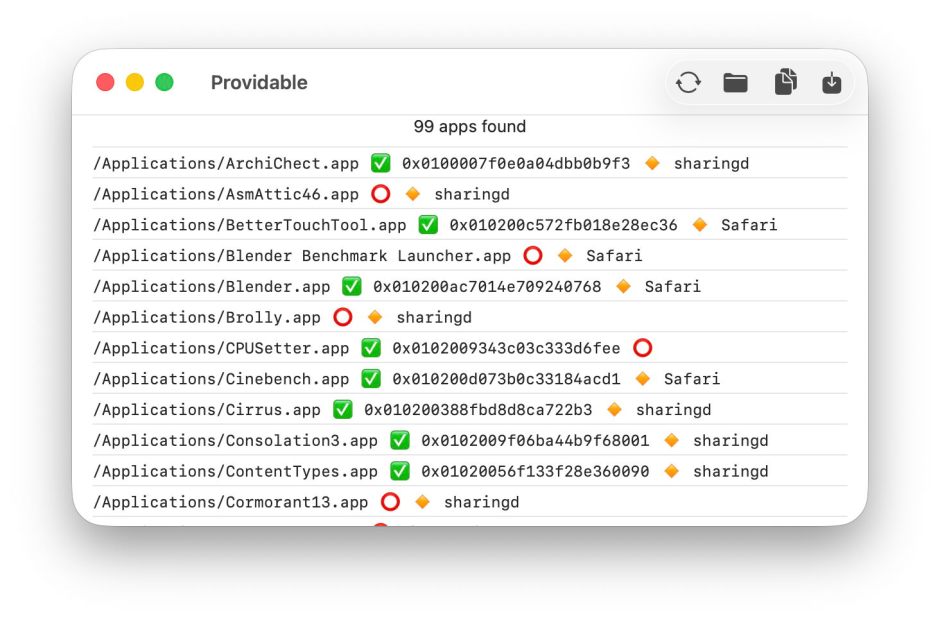The image size is (940, 621).
Task: Click the '99 apps found' header text
Action: 469,127
